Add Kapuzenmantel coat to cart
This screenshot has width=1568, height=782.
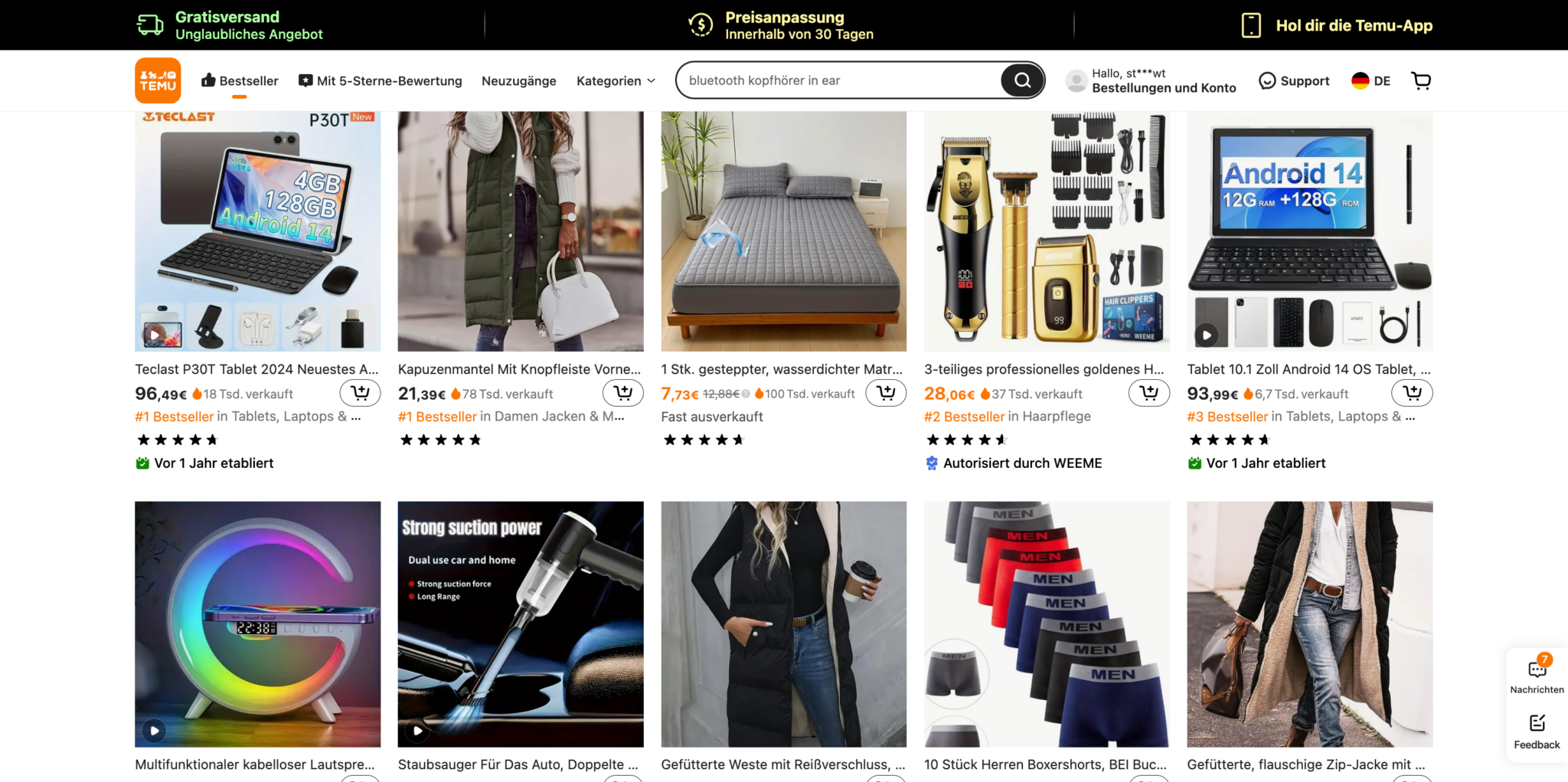623,393
